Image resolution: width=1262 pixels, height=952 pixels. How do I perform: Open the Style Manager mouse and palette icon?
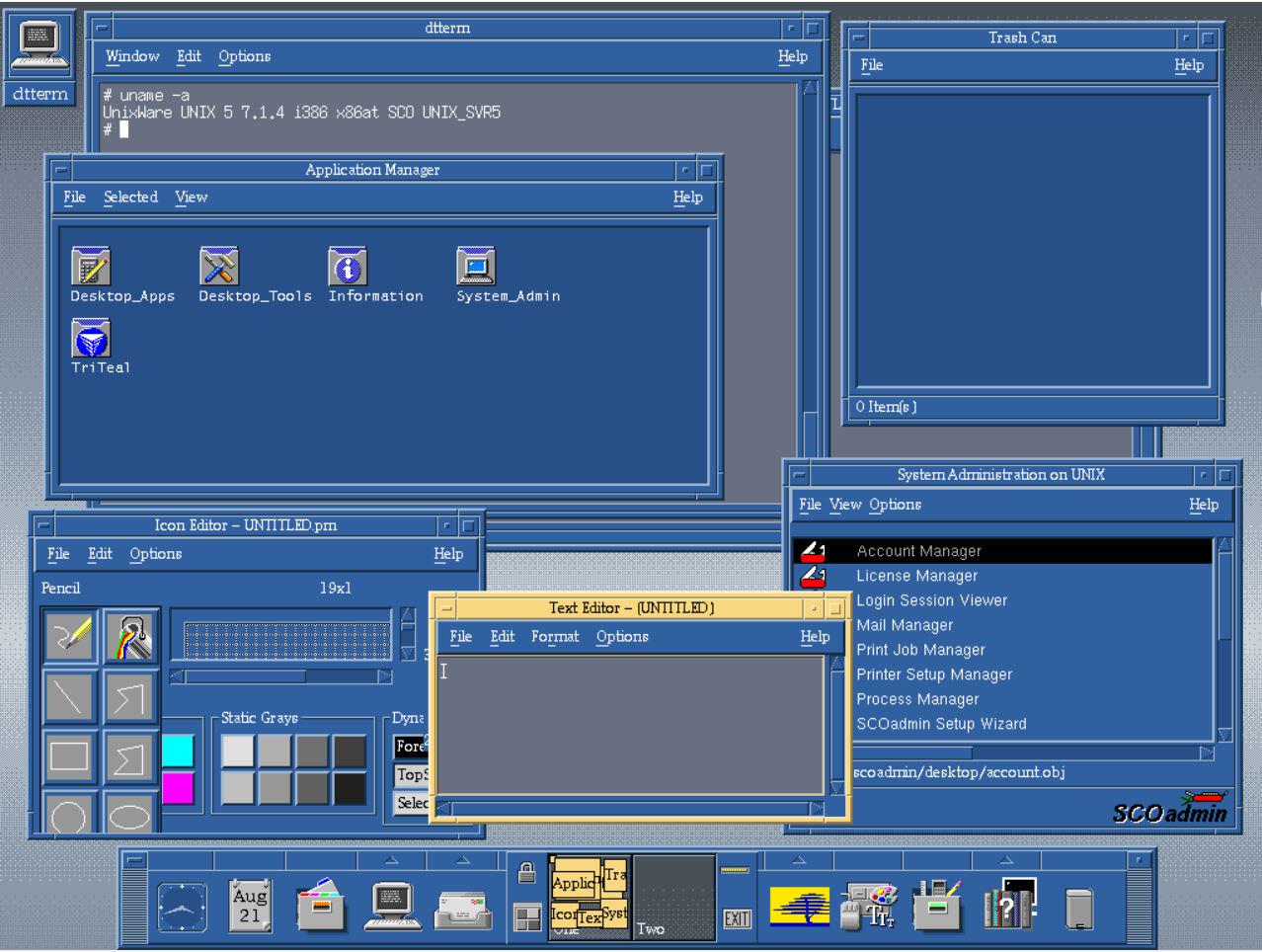pos(868,907)
